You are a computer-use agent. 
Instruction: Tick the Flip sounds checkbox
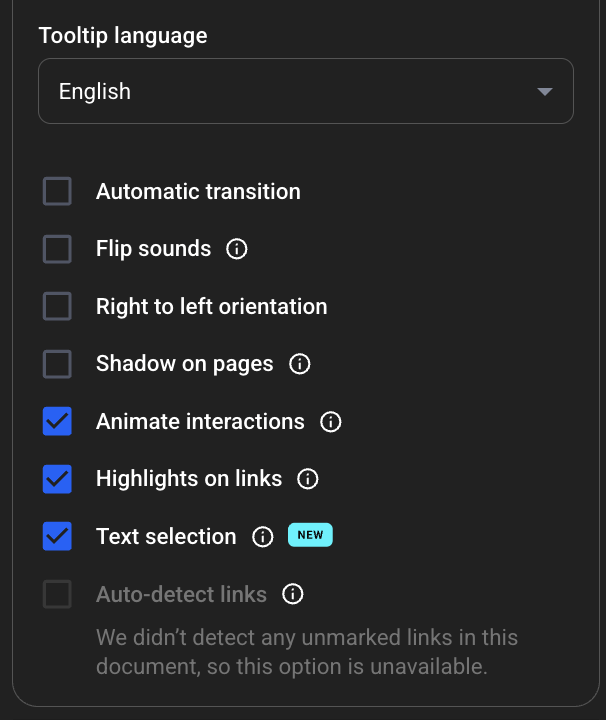click(57, 249)
